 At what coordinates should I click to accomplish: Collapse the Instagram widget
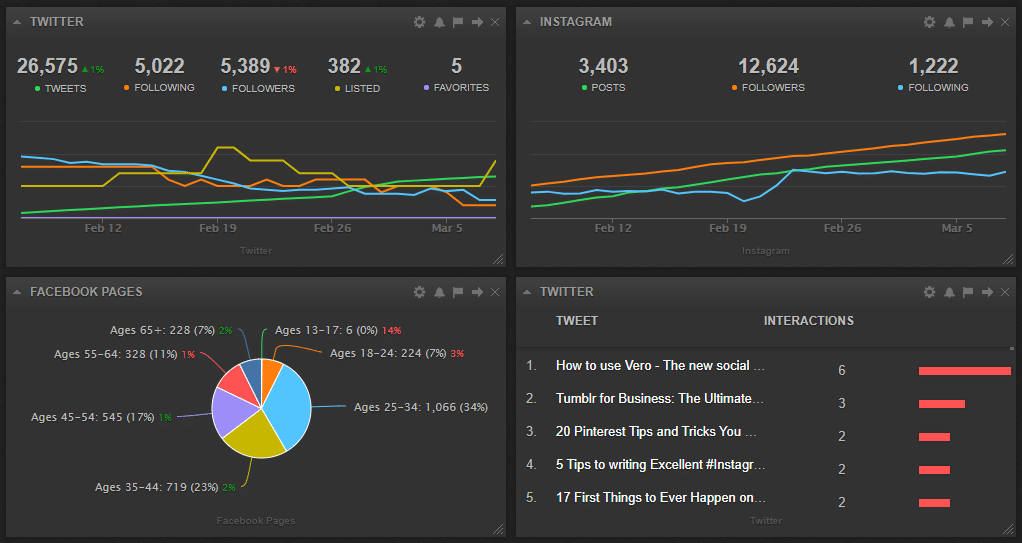[x=527, y=22]
